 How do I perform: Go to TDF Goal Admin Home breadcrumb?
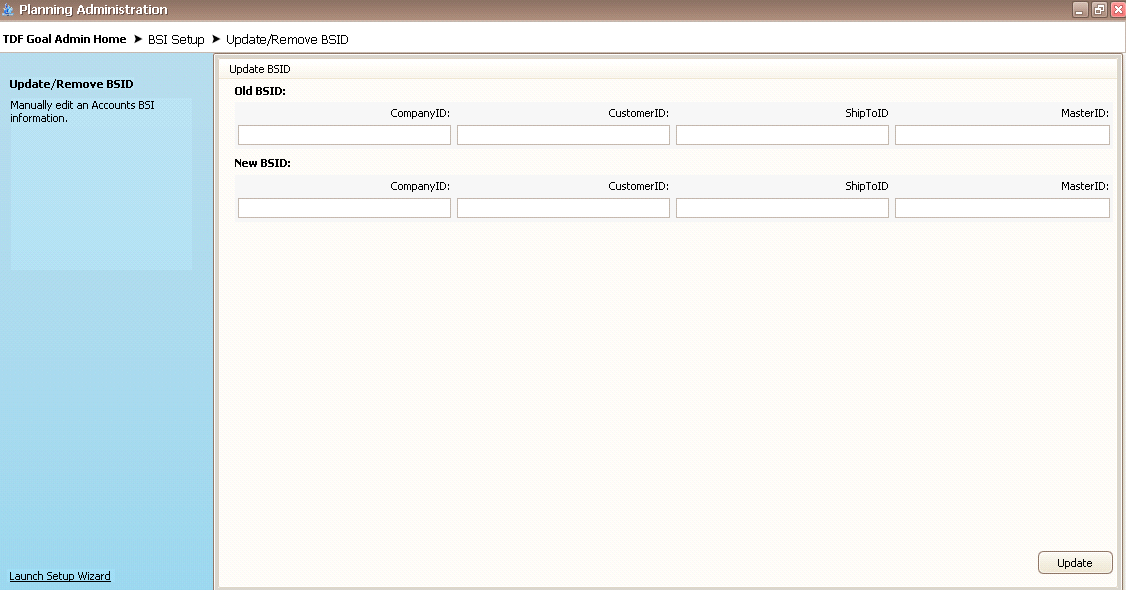(65, 39)
